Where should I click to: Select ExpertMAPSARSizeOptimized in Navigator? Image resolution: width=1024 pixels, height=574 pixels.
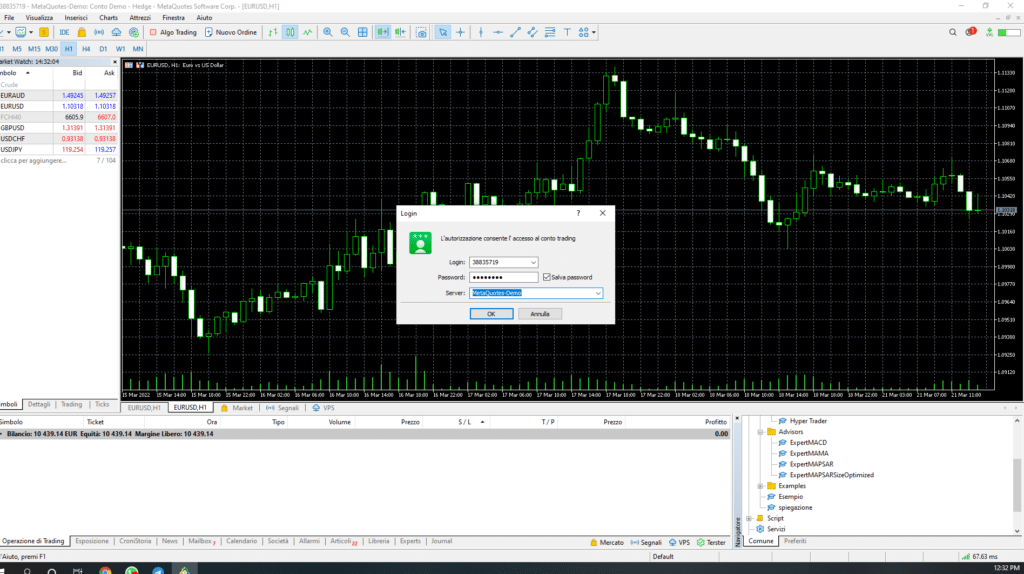pyautogui.click(x=831, y=475)
